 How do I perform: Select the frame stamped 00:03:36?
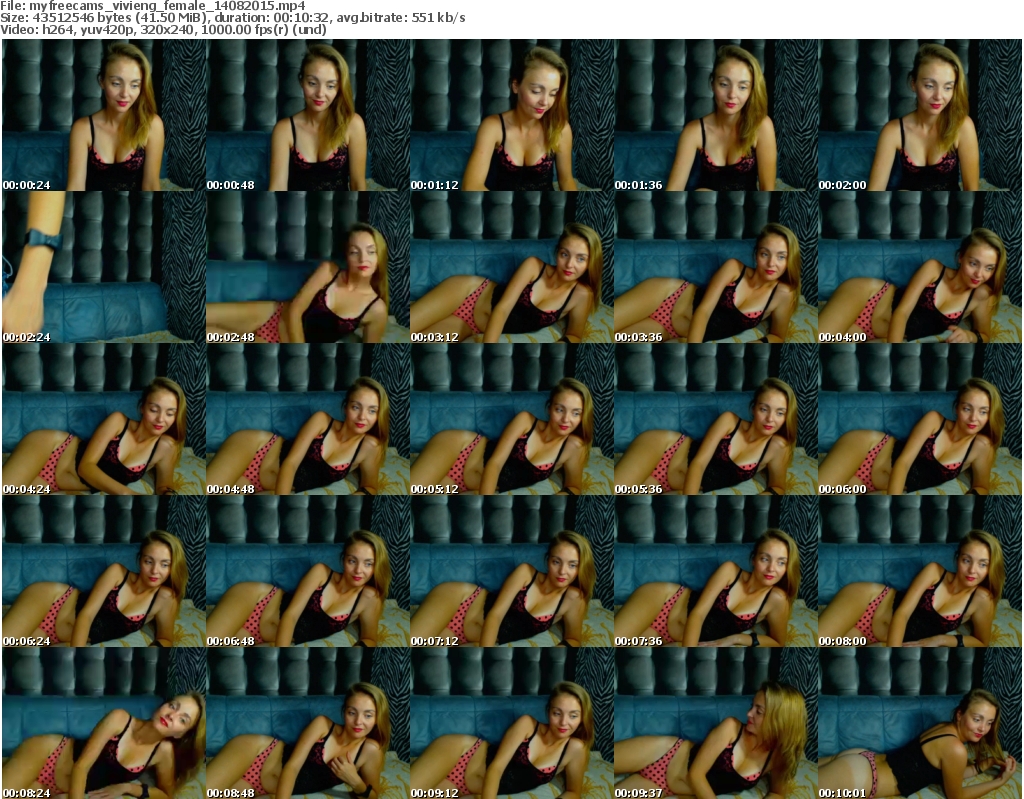(x=716, y=267)
